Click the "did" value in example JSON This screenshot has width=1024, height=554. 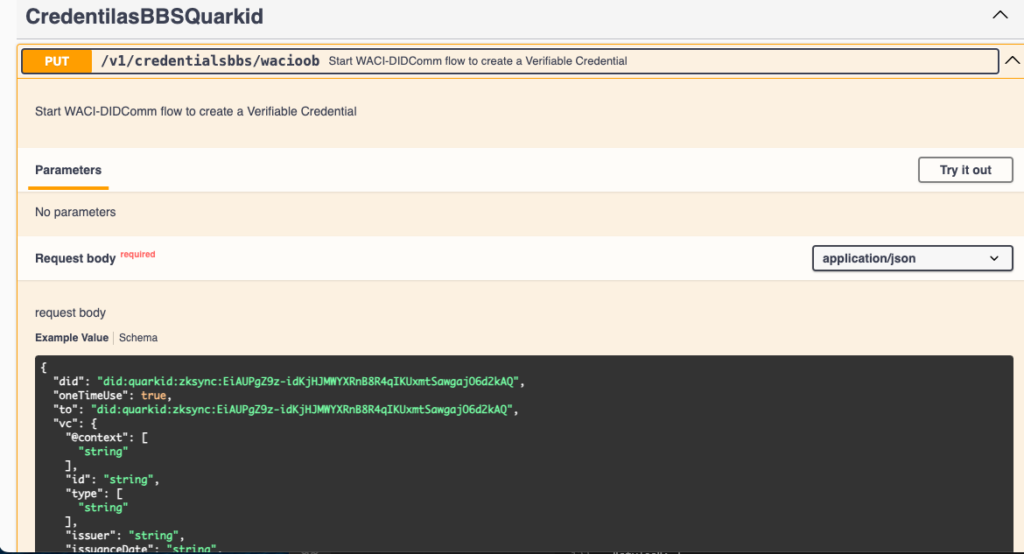[307, 381]
